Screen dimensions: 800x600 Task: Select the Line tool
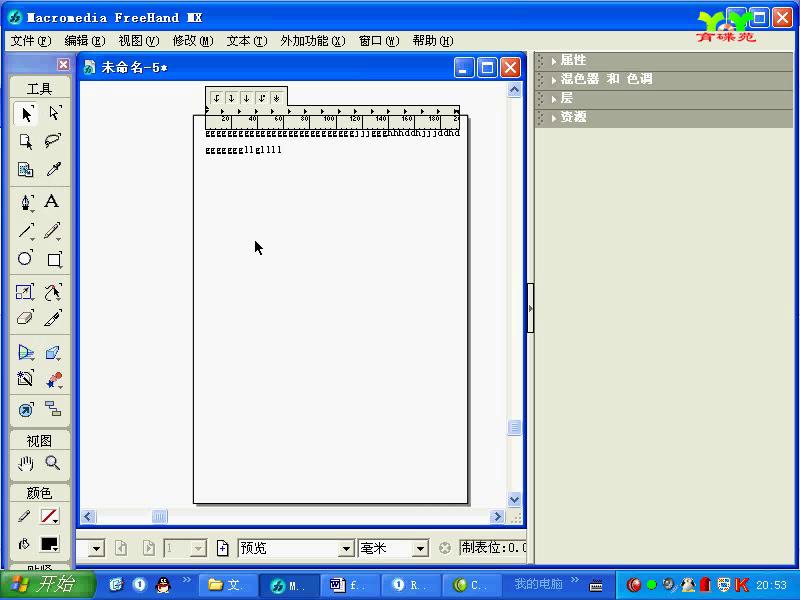pos(26,231)
